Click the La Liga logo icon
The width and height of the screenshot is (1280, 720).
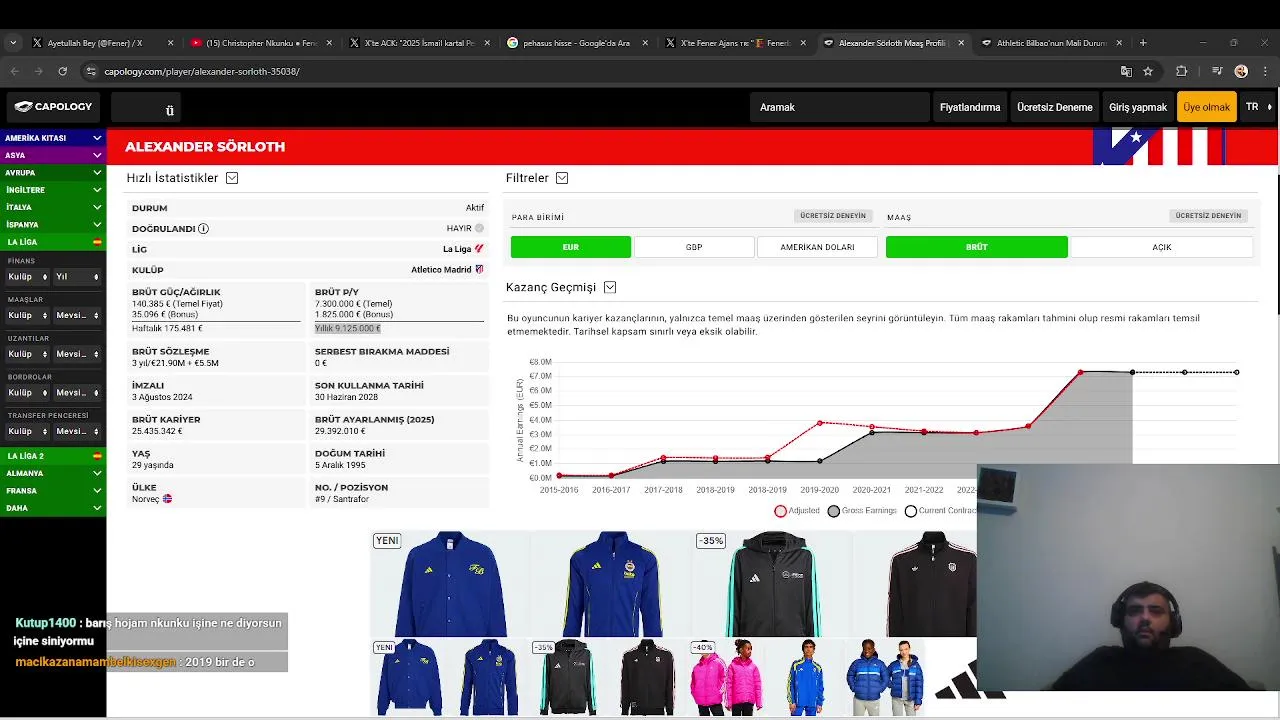479,249
